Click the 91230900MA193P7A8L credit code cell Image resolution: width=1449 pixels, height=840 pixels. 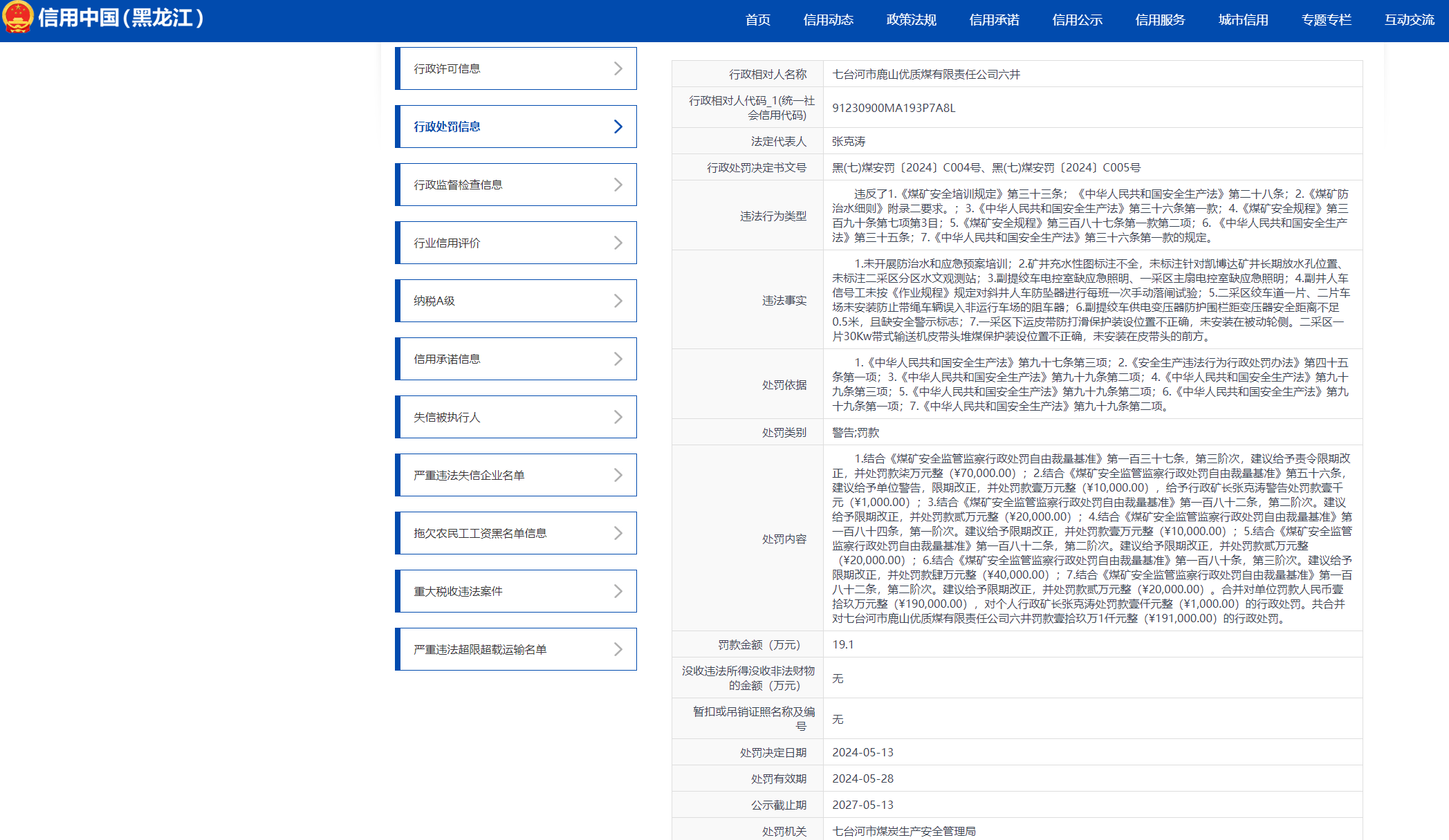pos(893,108)
